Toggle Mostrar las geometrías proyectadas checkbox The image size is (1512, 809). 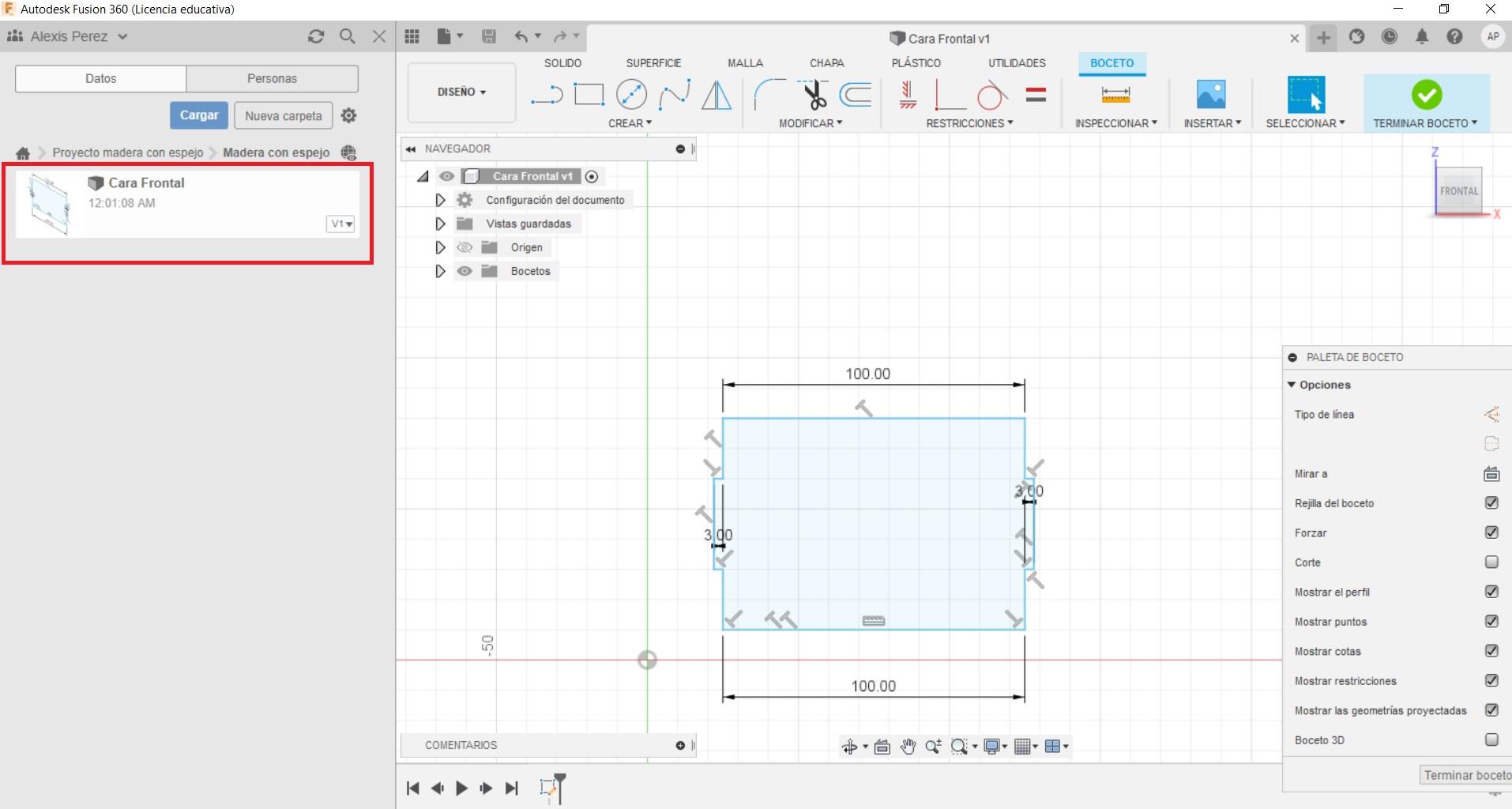coord(1491,710)
